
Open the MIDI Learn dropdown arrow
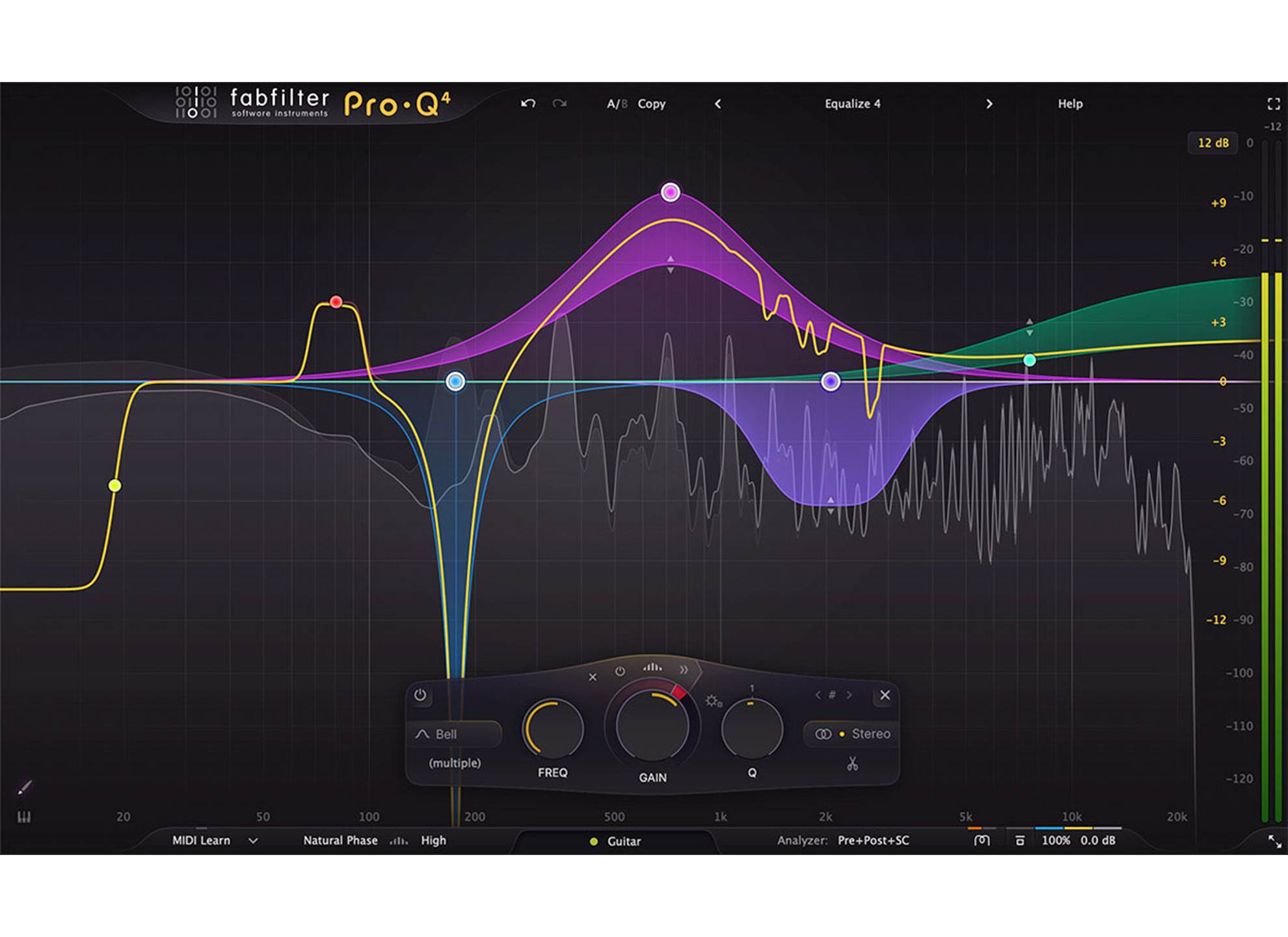[253, 841]
